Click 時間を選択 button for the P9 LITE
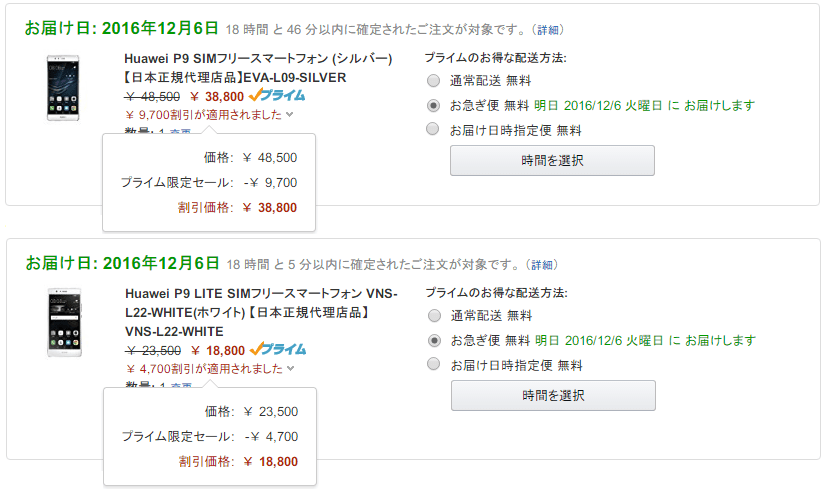The image size is (826, 489). pyautogui.click(x=553, y=395)
